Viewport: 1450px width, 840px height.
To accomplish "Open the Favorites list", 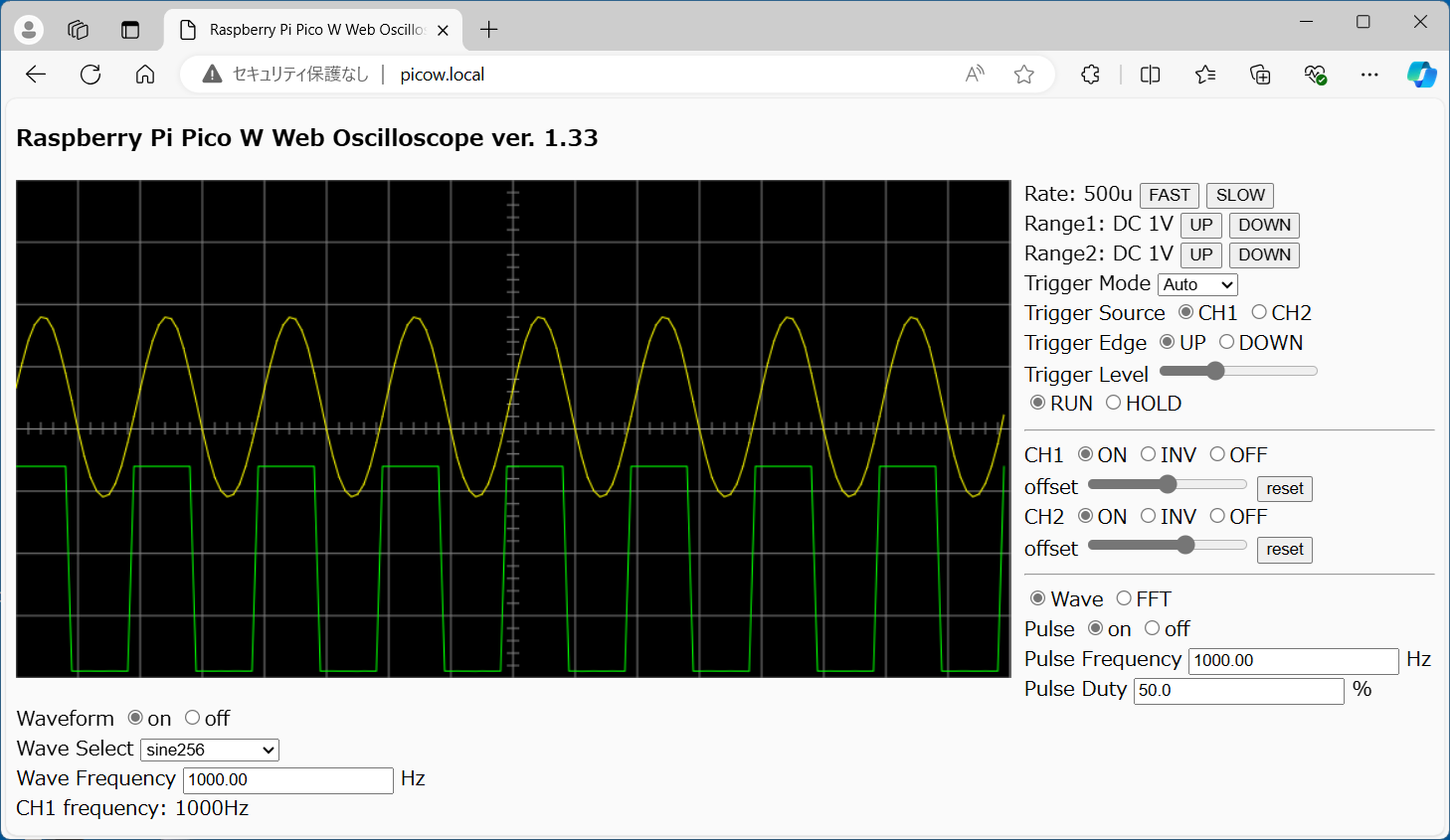I will tap(1205, 75).
